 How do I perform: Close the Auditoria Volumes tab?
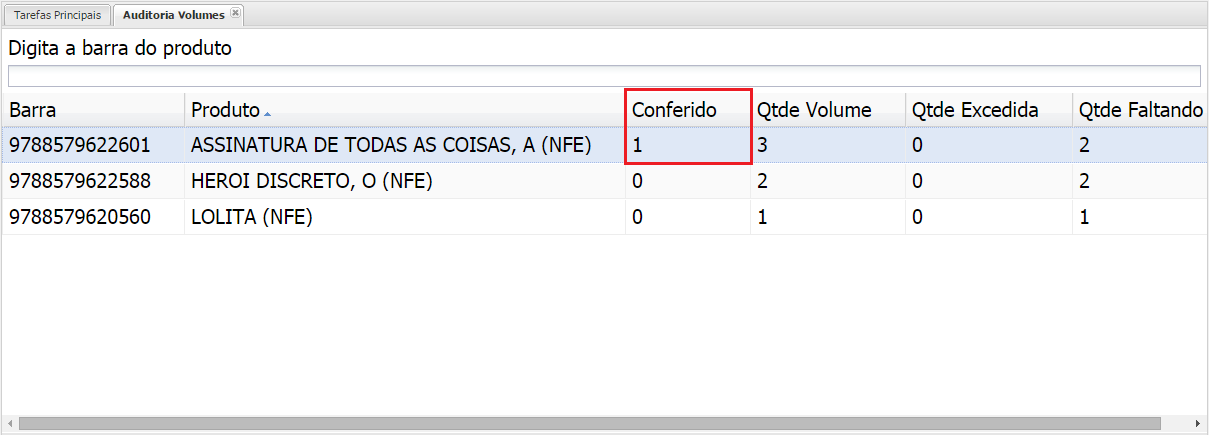click(235, 14)
